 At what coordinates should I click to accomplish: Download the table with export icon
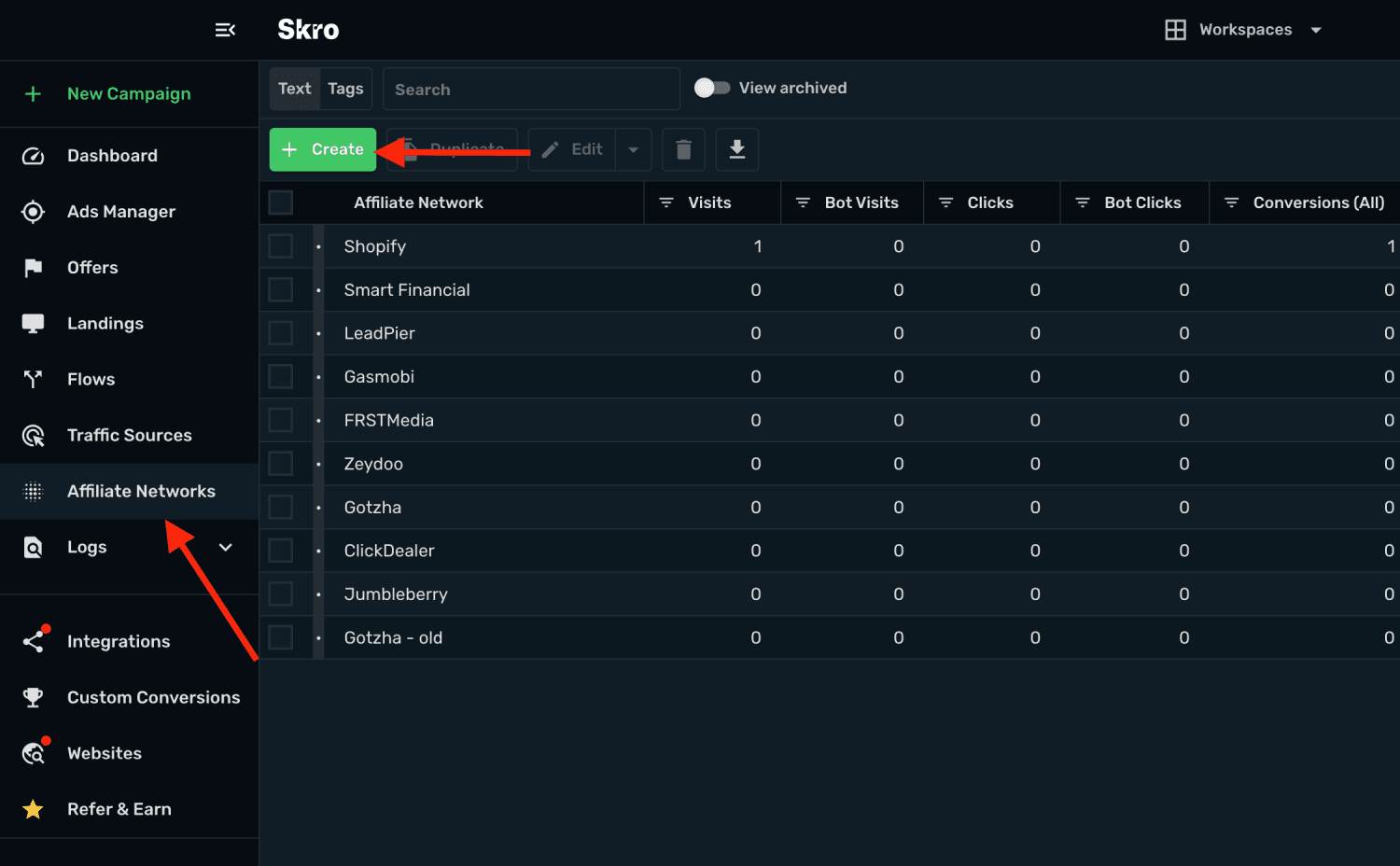[737, 149]
